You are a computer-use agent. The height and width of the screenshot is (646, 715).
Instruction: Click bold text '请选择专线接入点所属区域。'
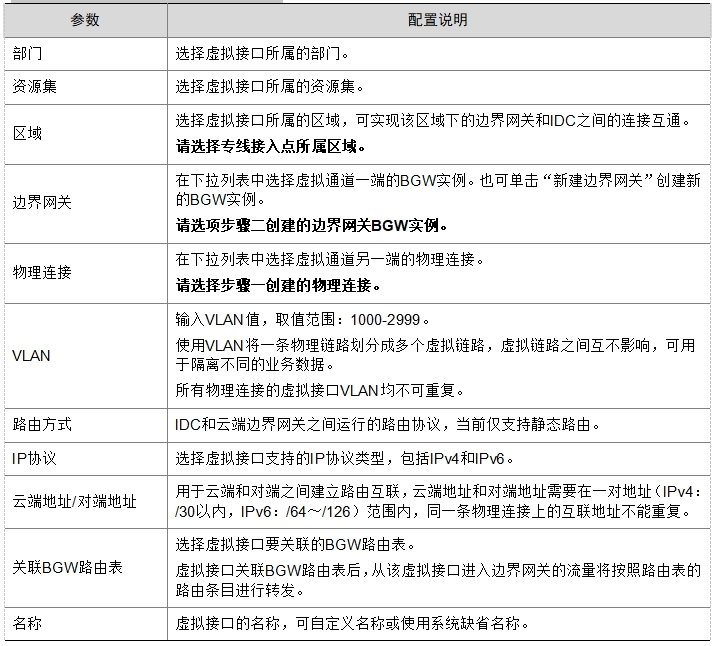point(271,147)
